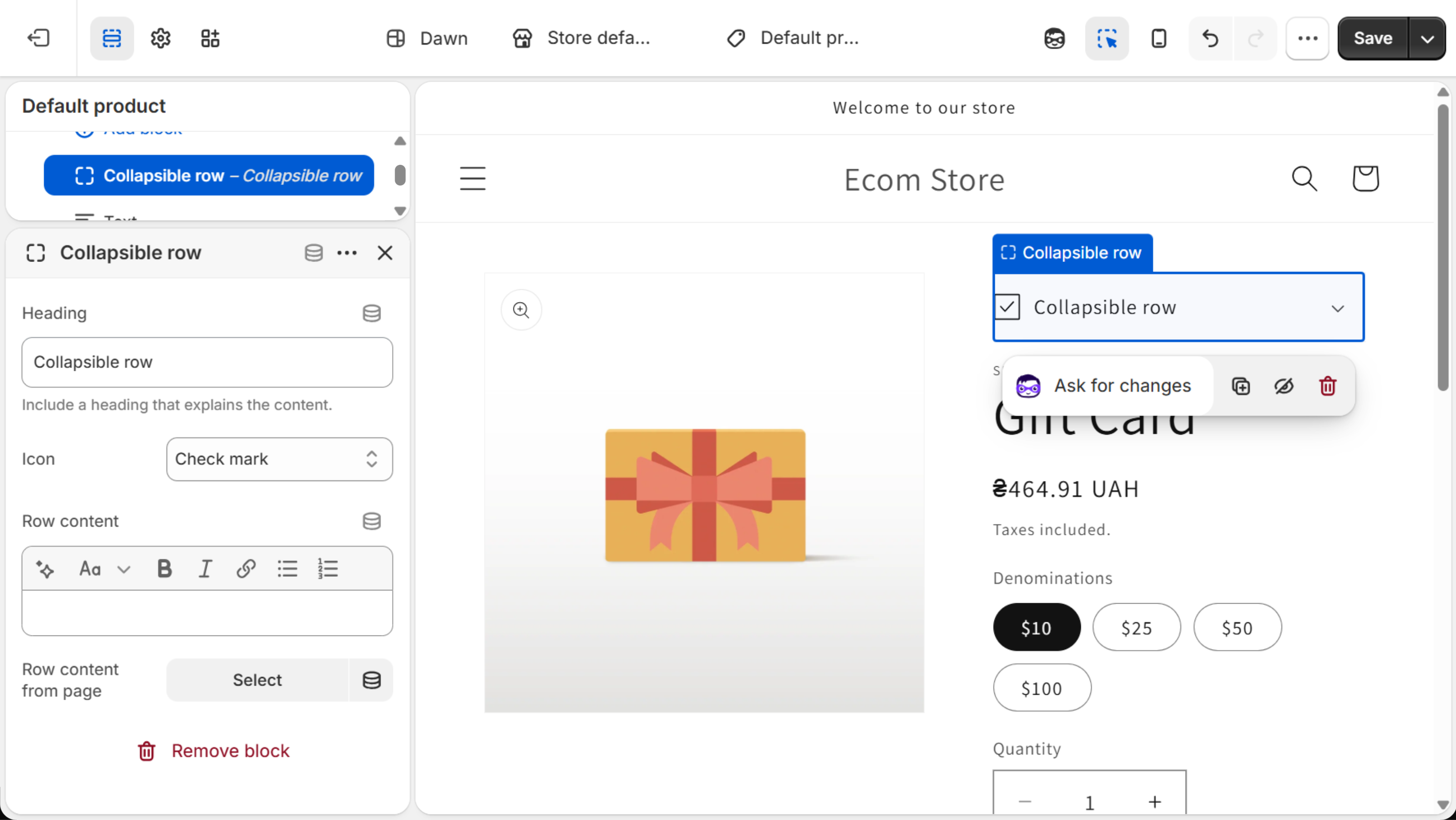Click the generate text sparkle icon
Image resolution: width=1456 pixels, height=820 pixels.
click(x=45, y=569)
